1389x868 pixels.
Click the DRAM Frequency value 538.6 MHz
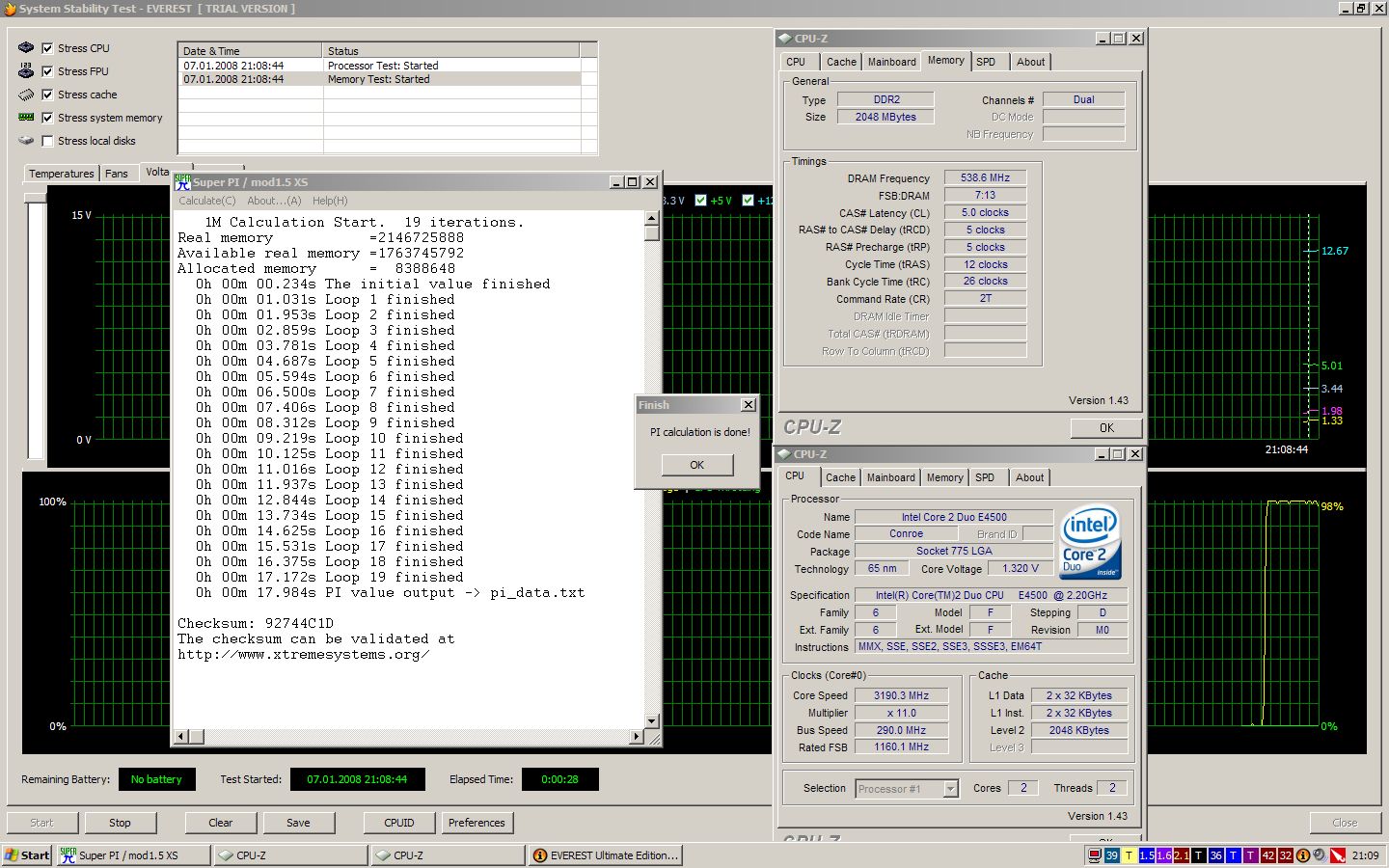pyautogui.click(x=985, y=177)
